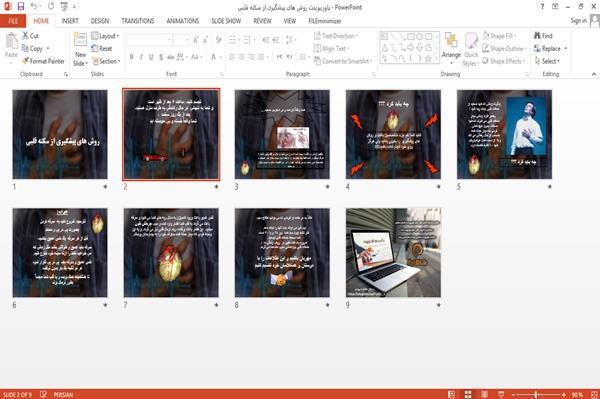Expand Text Direction dropdown
This screenshot has height=399, width=600.
click(x=336, y=36)
